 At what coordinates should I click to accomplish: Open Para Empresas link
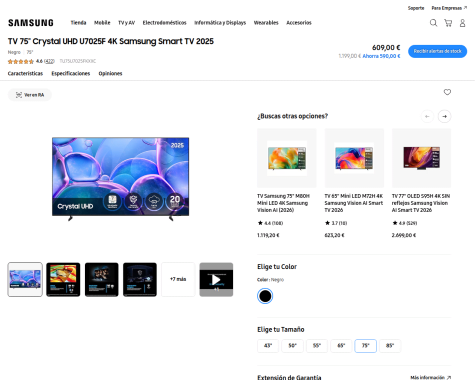coord(449,8)
